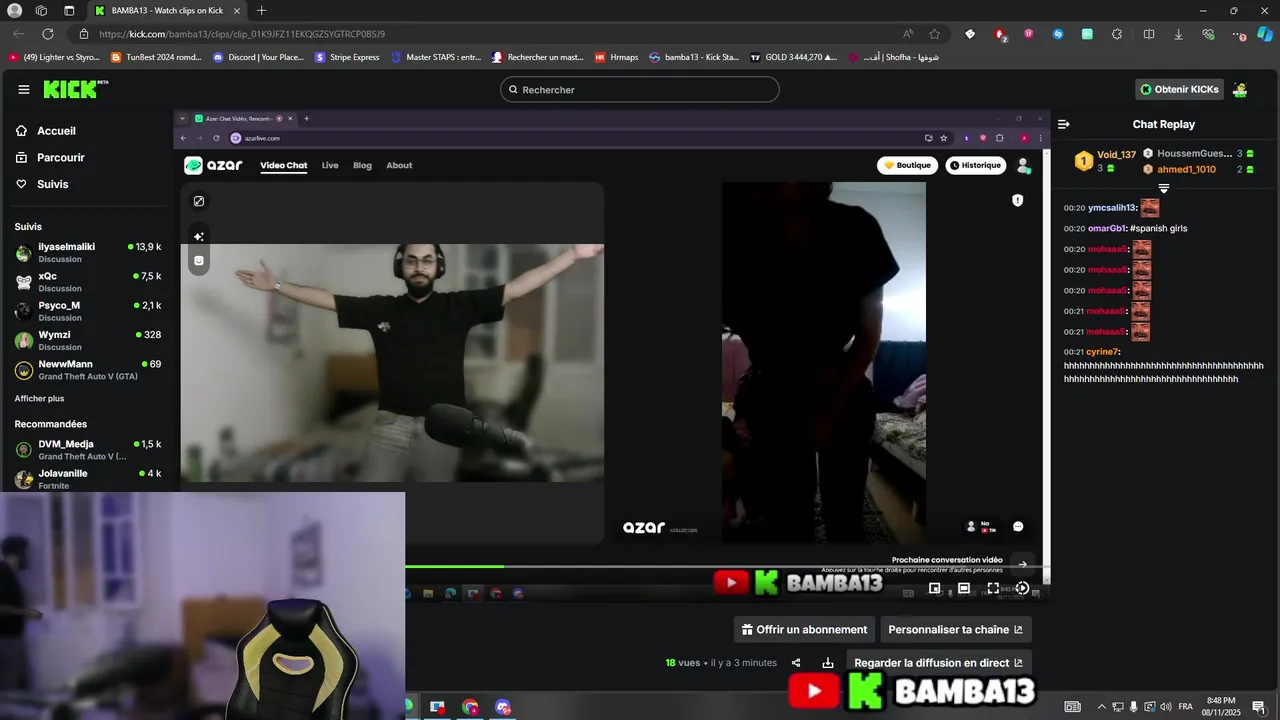1280x720 pixels.
Task: Click Personnaliser ta chaîne button
Action: (956, 630)
